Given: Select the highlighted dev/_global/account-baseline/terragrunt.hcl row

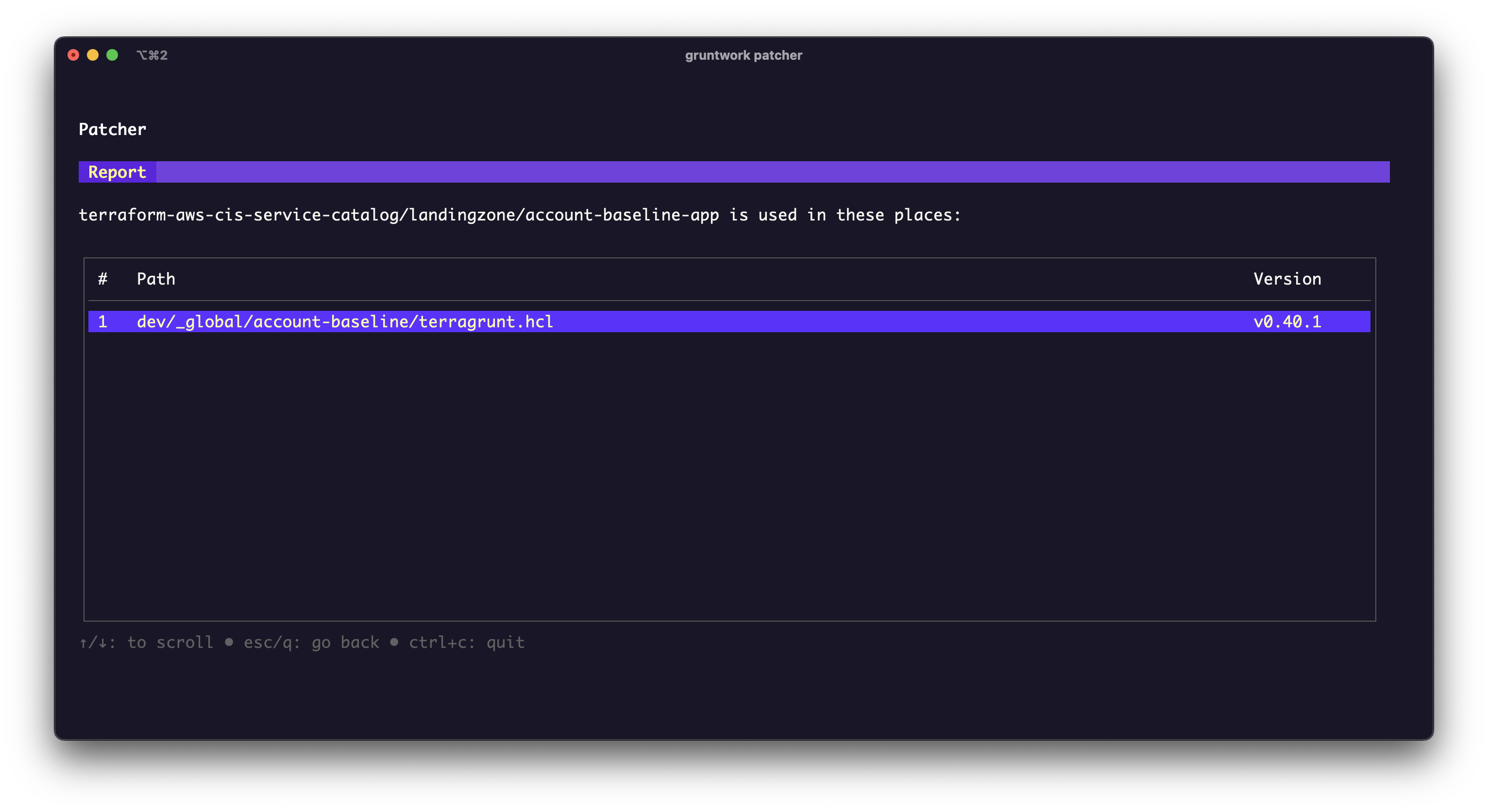Looking at the screenshot, I should point(344,321).
